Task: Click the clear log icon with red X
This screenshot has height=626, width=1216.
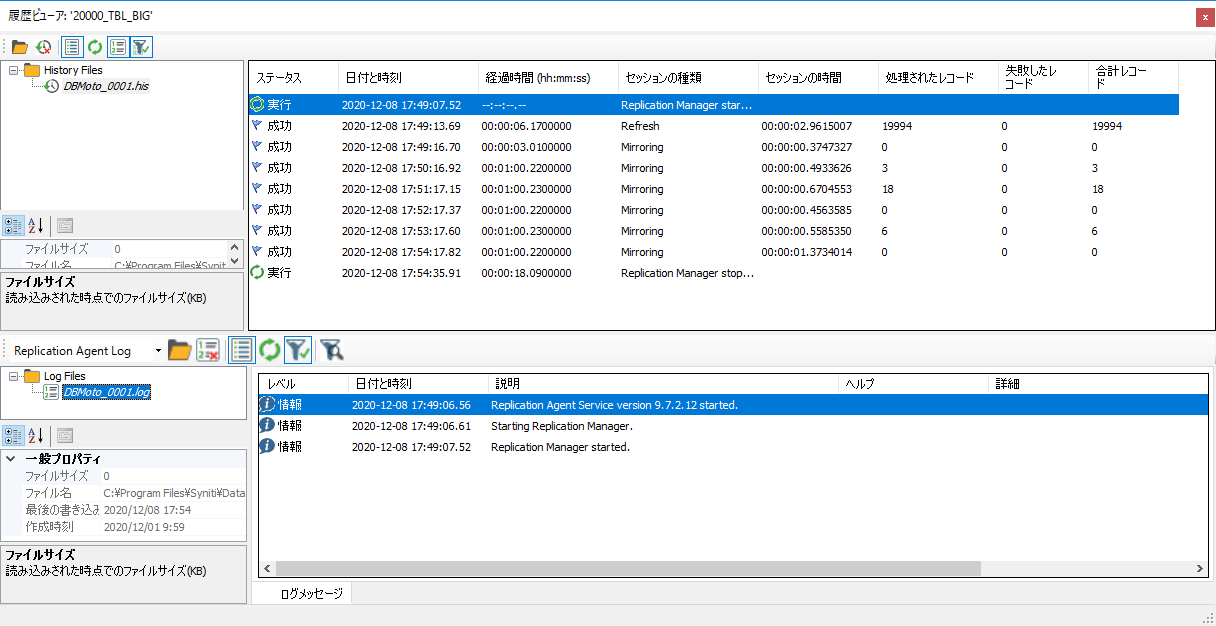Action: click(x=208, y=350)
